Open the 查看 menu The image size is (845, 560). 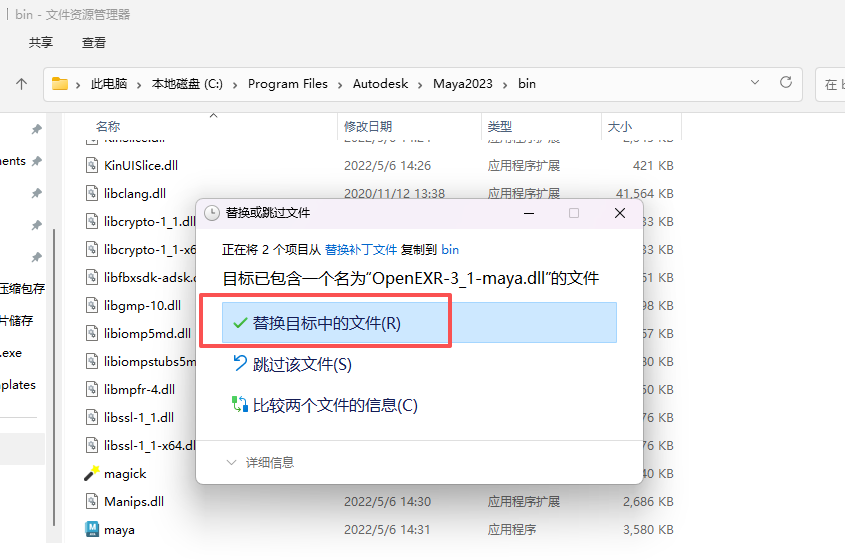(94, 43)
